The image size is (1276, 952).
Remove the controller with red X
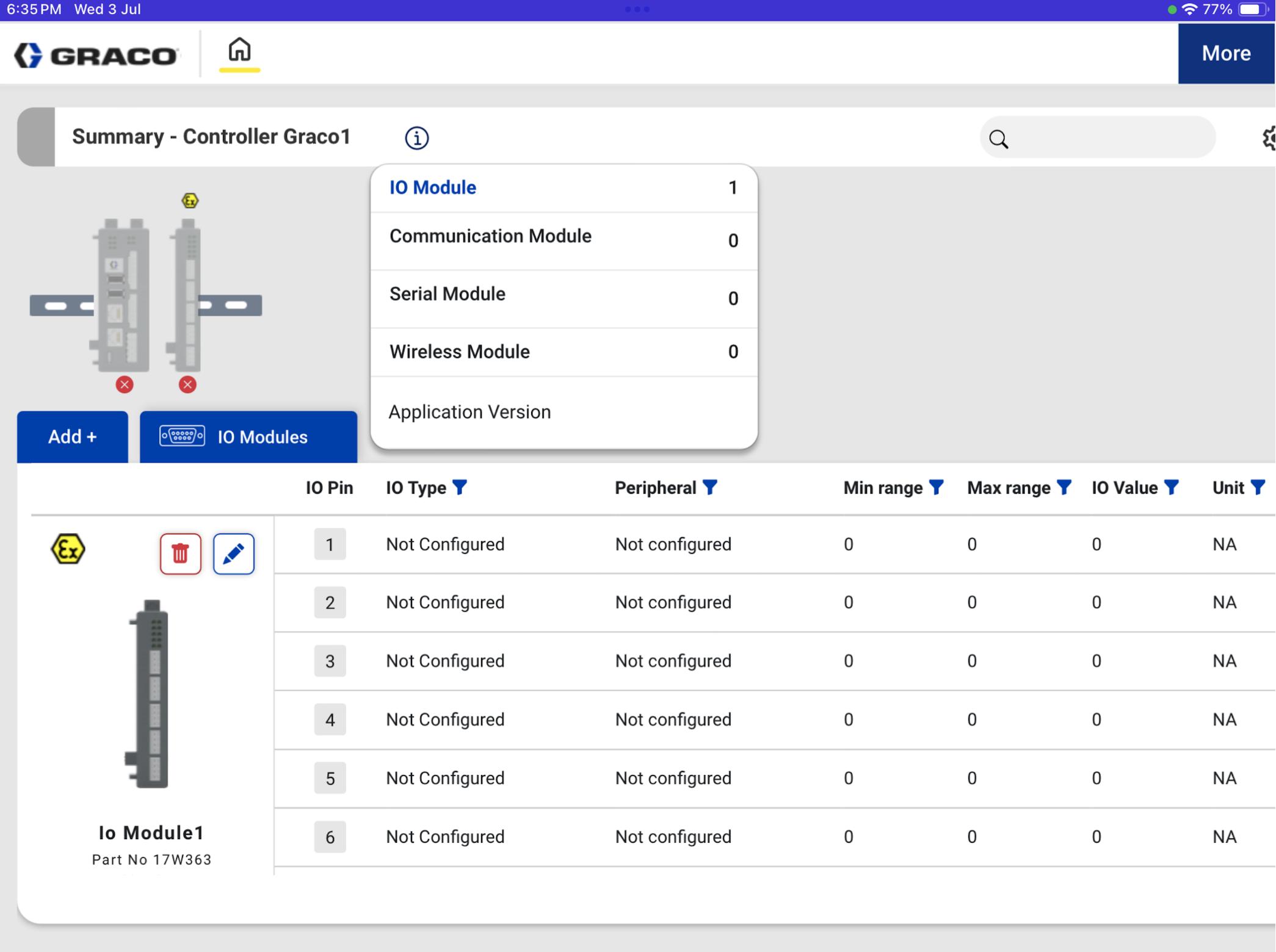point(125,384)
